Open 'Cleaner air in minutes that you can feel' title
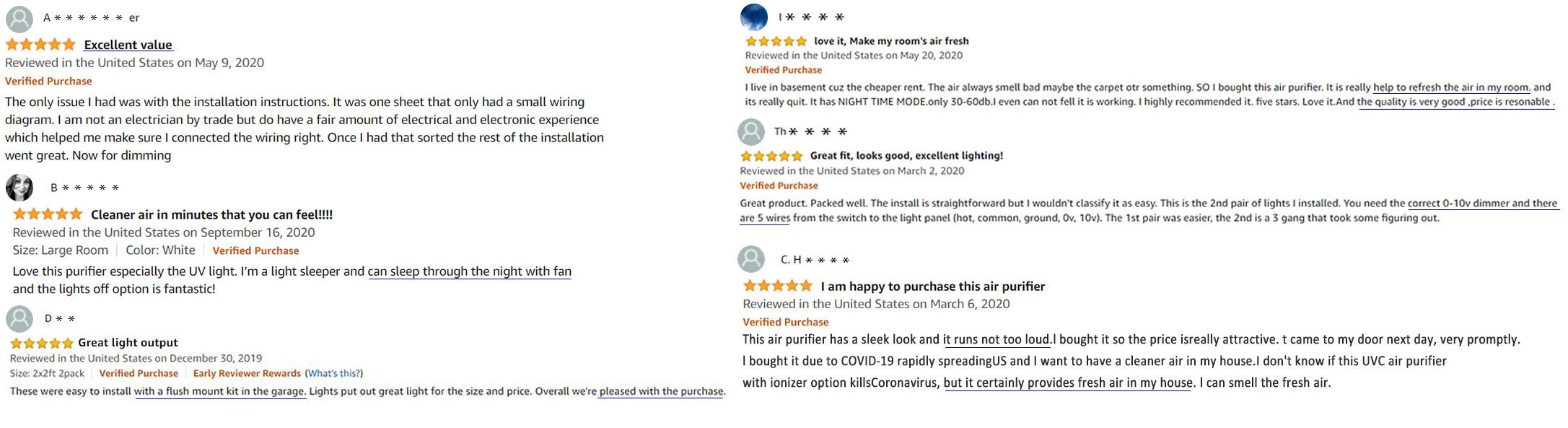Image resolution: width=1568 pixels, height=428 pixels. pyautogui.click(x=211, y=214)
